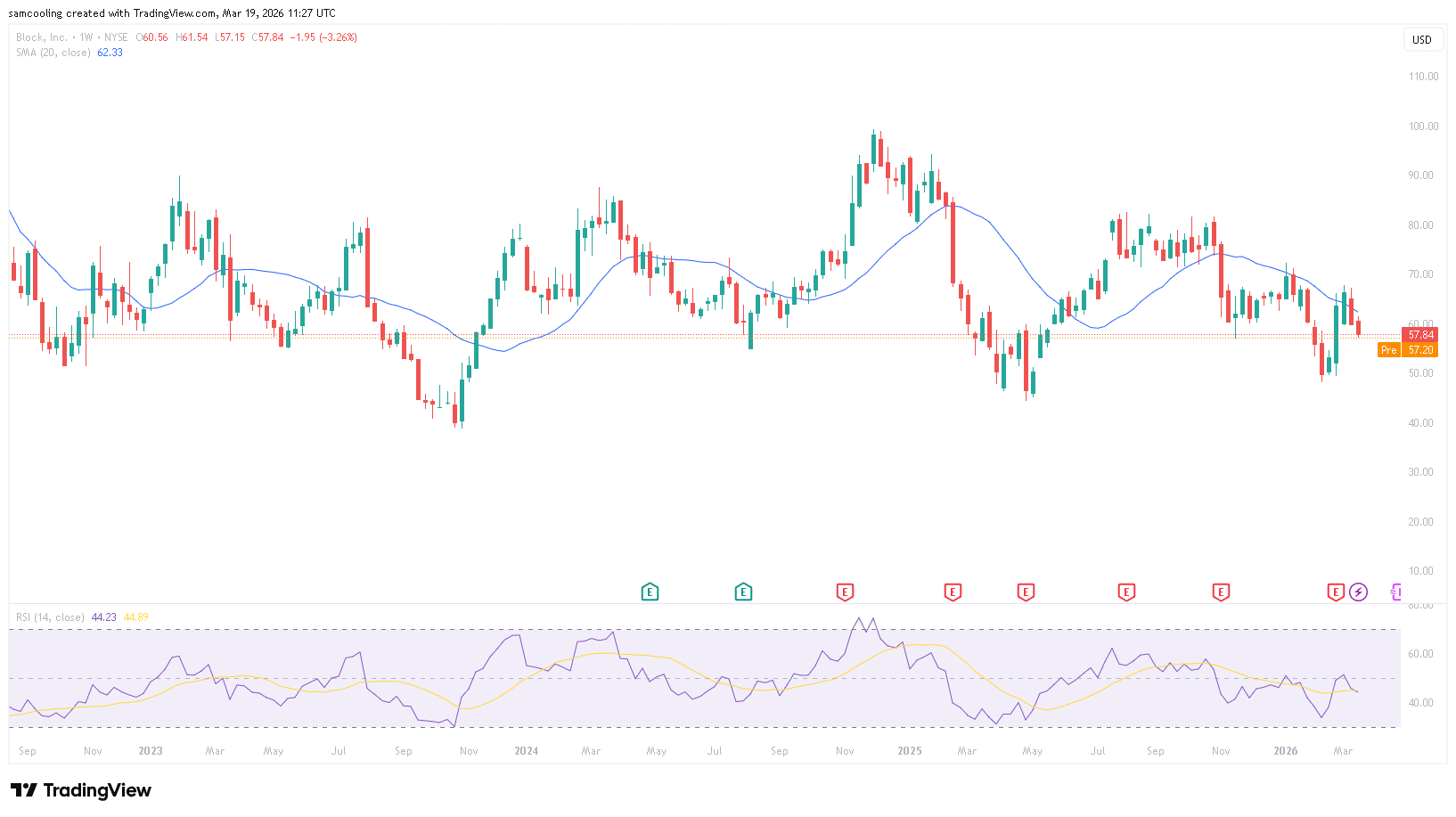
Task: Open the USD currency selector
Action: [x=1423, y=39]
